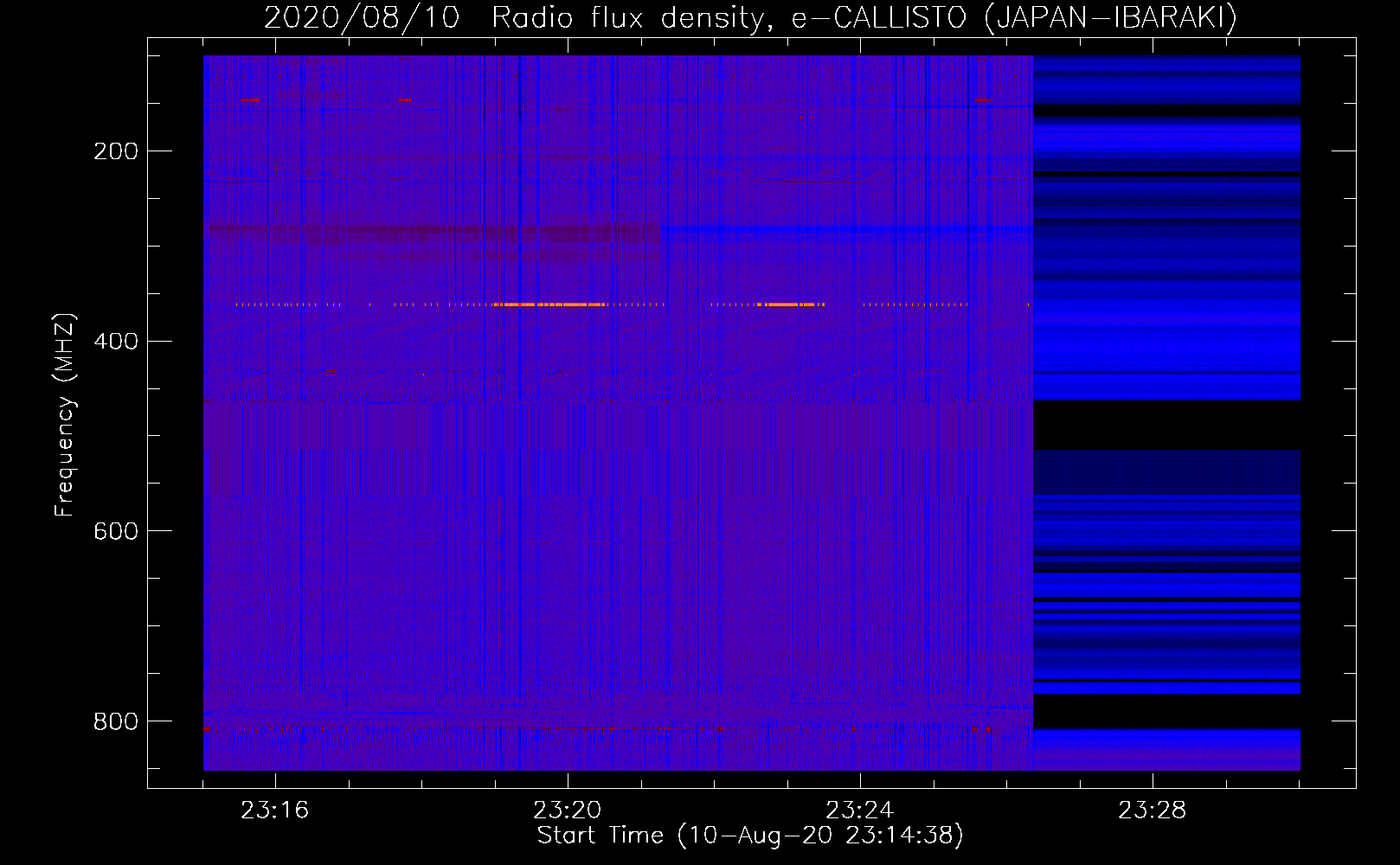Click the 800 frequency tick label
This screenshot has width=1400, height=865.
coord(116,721)
